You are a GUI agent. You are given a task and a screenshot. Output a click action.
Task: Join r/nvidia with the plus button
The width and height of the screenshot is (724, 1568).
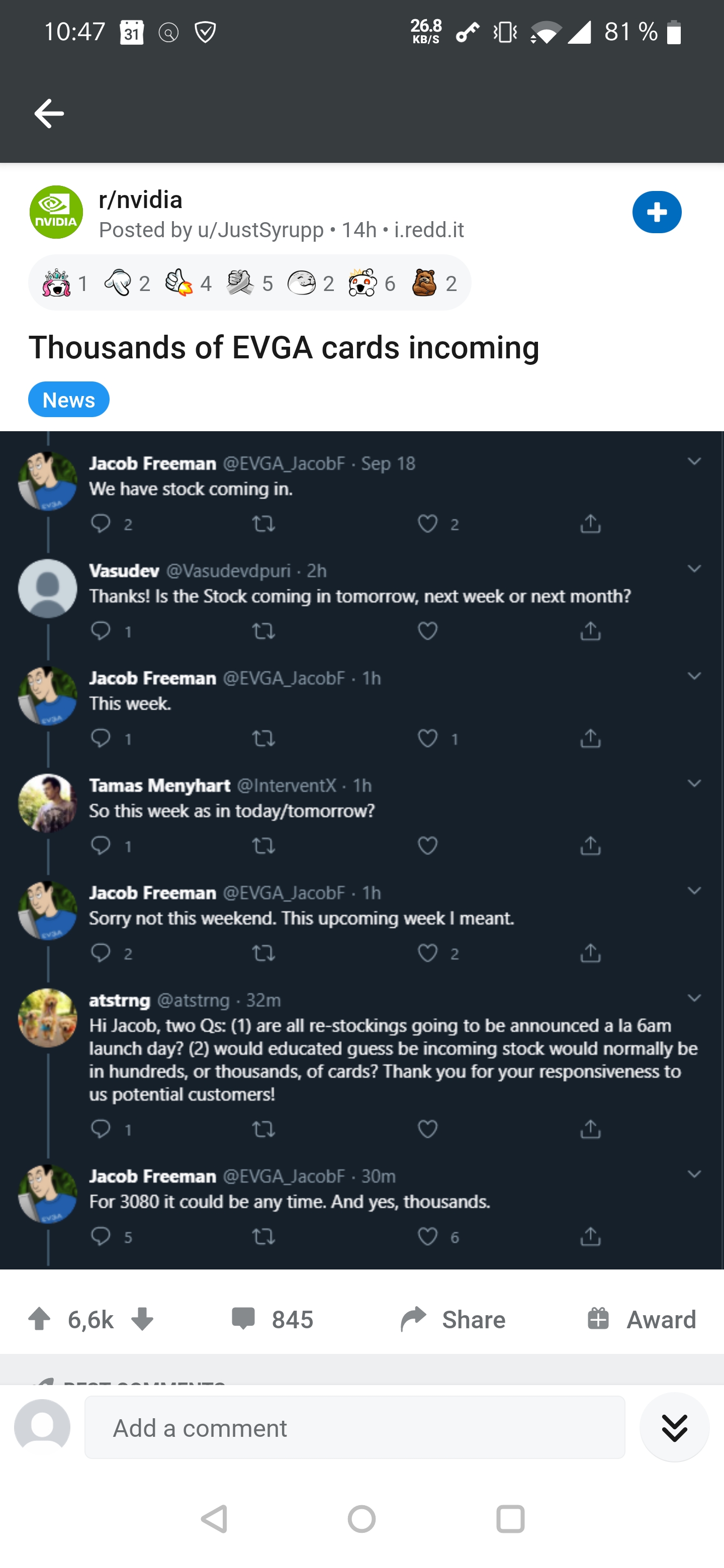[657, 213]
